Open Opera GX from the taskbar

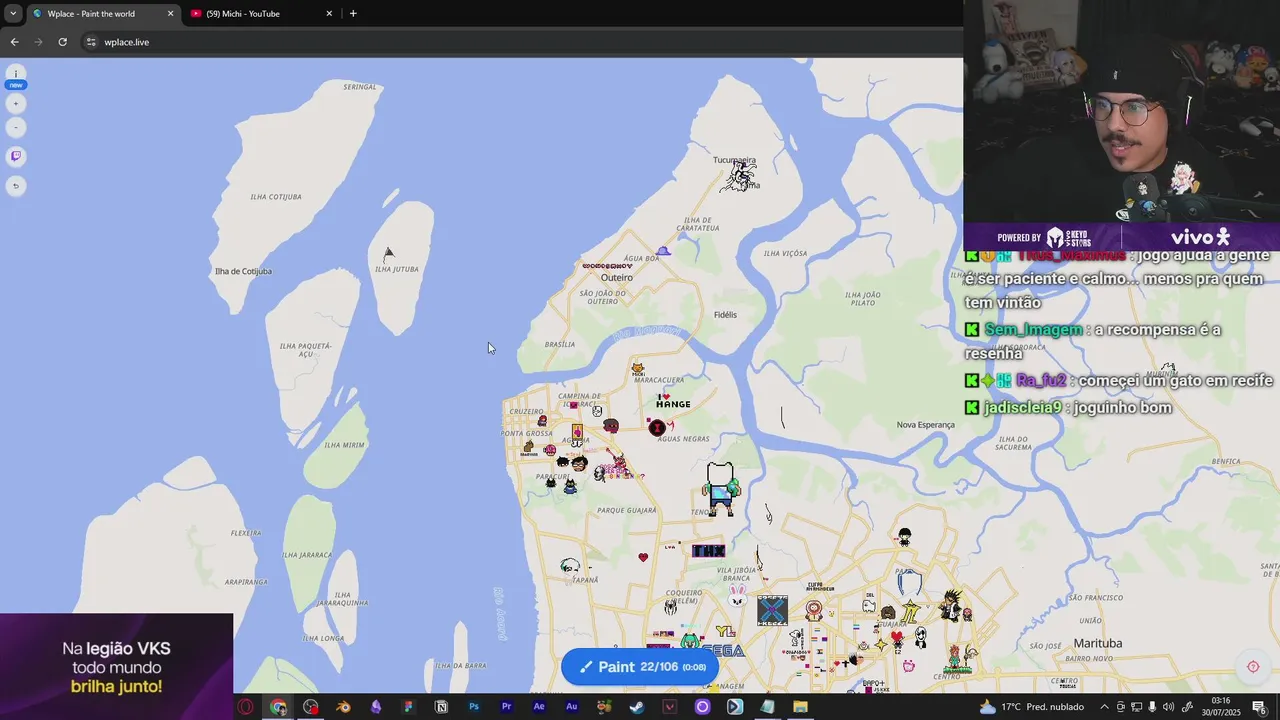click(x=245, y=707)
